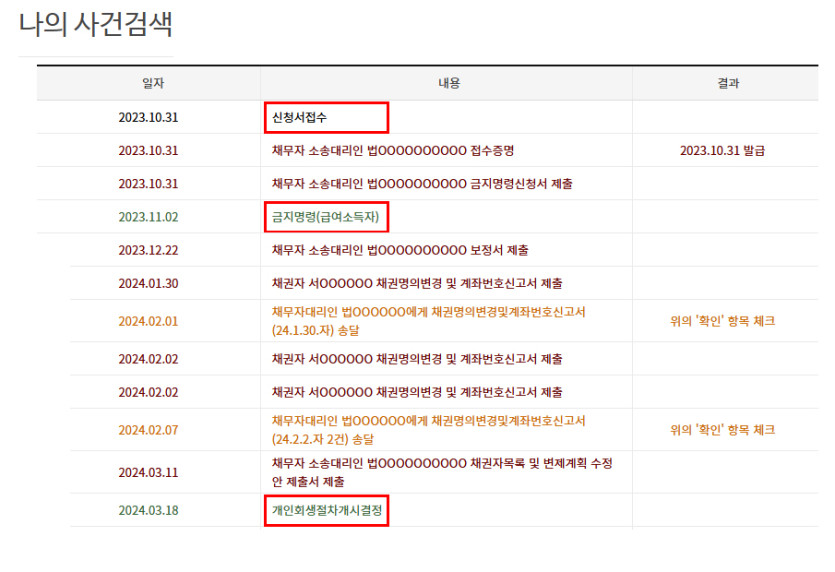This screenshot has width=835, height=572.
Task: Click the 2023.10.31 발급 result
Action: pos(728,151)
